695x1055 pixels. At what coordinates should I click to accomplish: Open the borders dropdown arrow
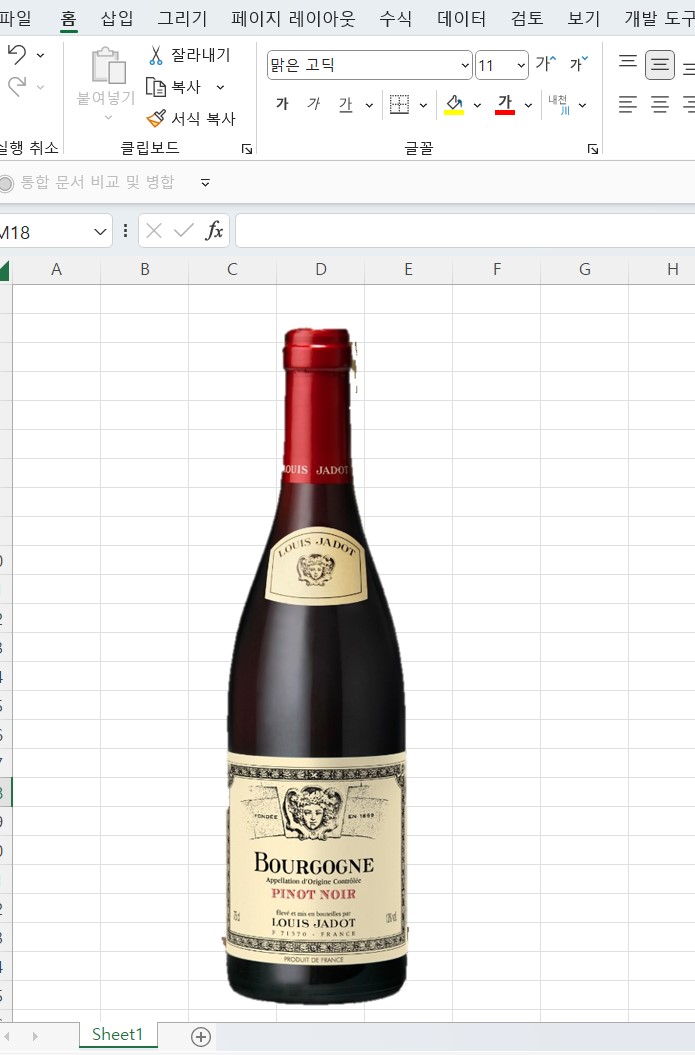point(423,105)
